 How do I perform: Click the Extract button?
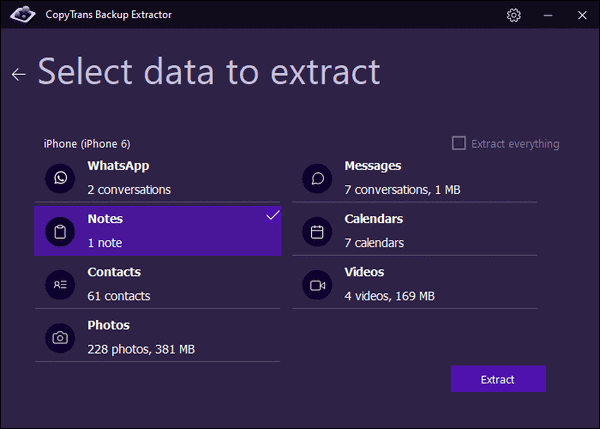[498, 379]
